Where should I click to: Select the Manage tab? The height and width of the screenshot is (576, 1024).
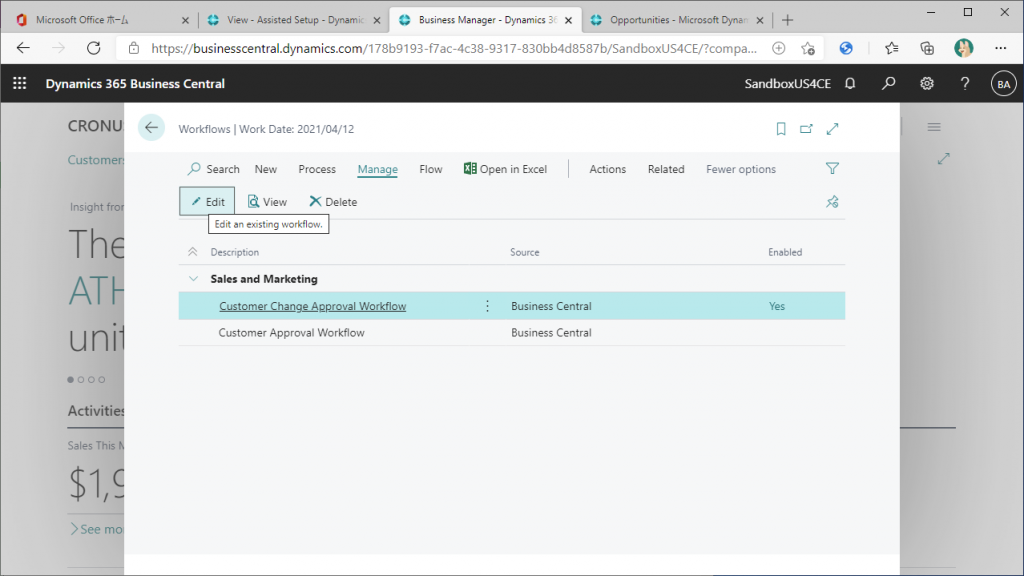point(377,169)
